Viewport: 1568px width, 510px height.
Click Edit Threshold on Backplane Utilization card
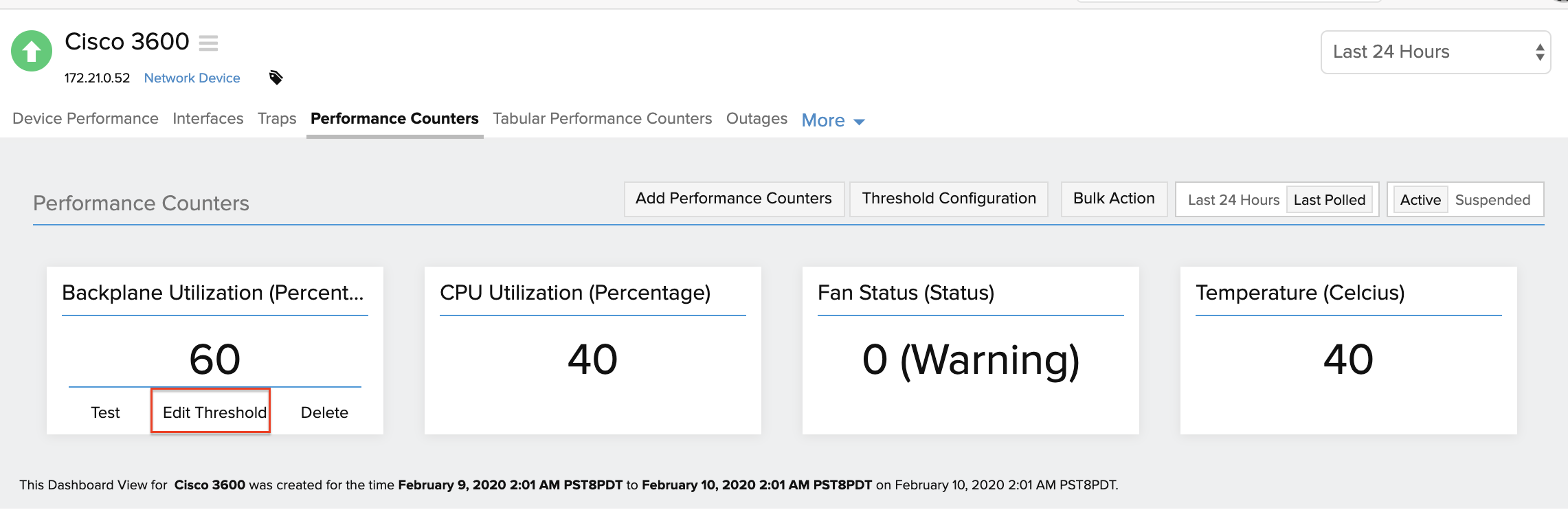[x=214, y=412]
